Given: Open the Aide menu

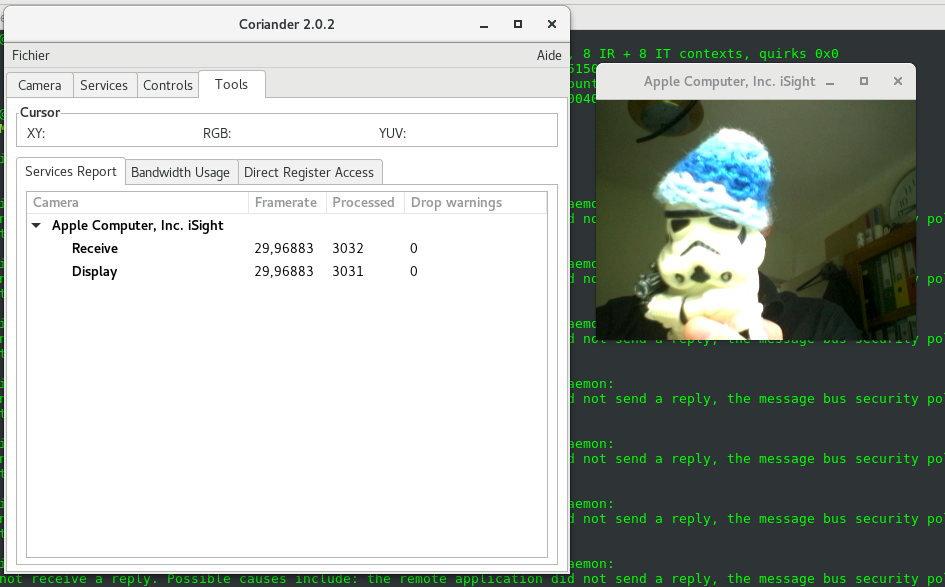Looking at the screenshot, I should [x=549, y=55].
